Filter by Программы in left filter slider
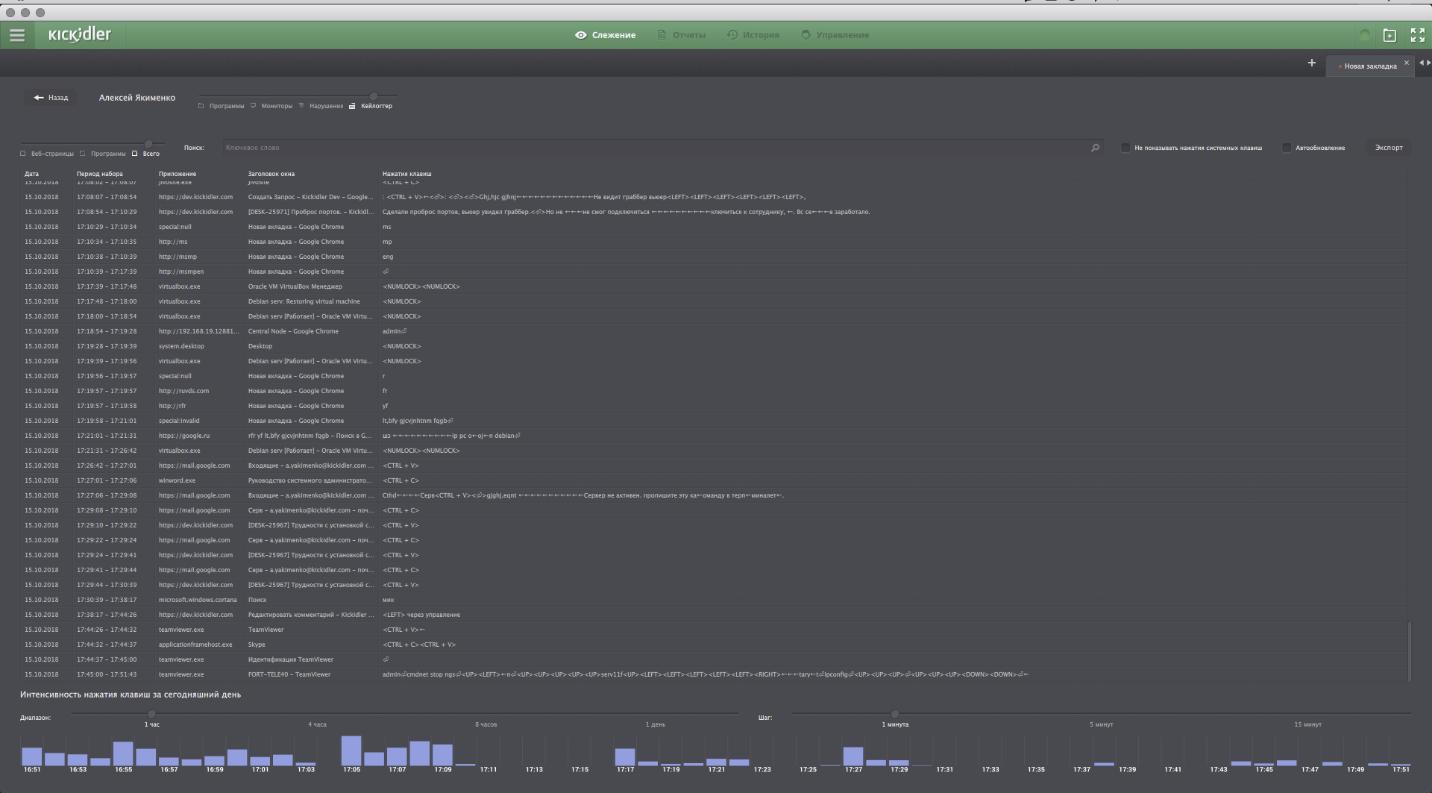This screenshot has width=1432, height=793. click(x=103, y=153)
